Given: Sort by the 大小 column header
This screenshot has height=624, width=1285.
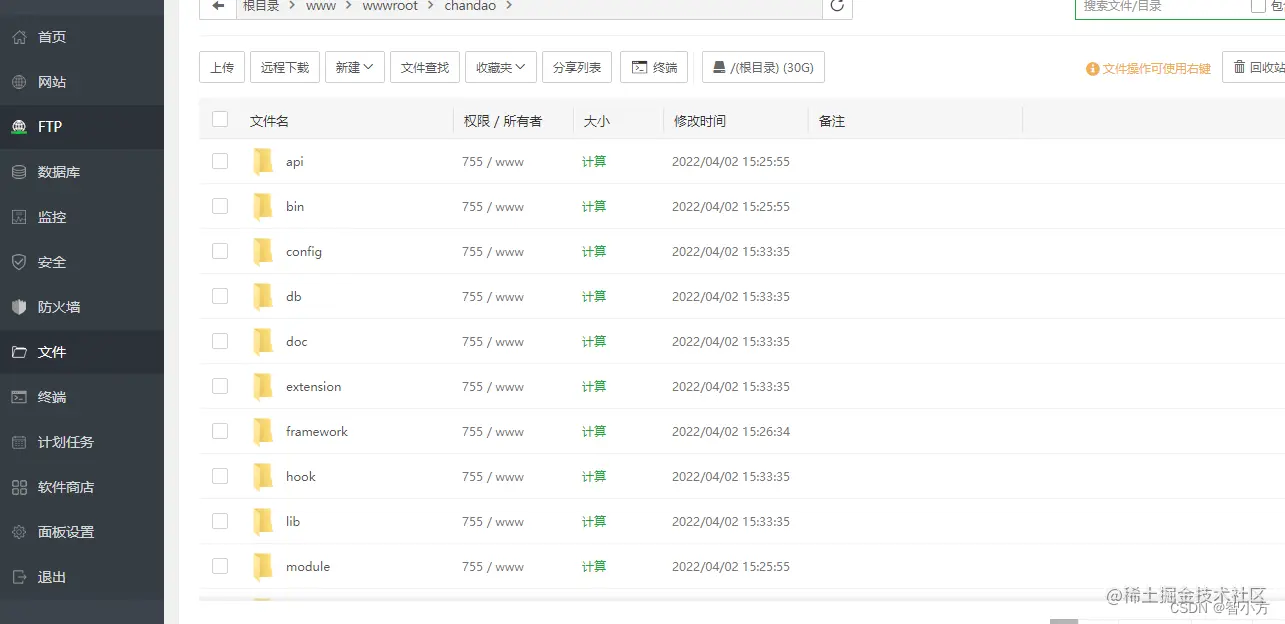Looking at the screenshot, I should tap(596, 121).
